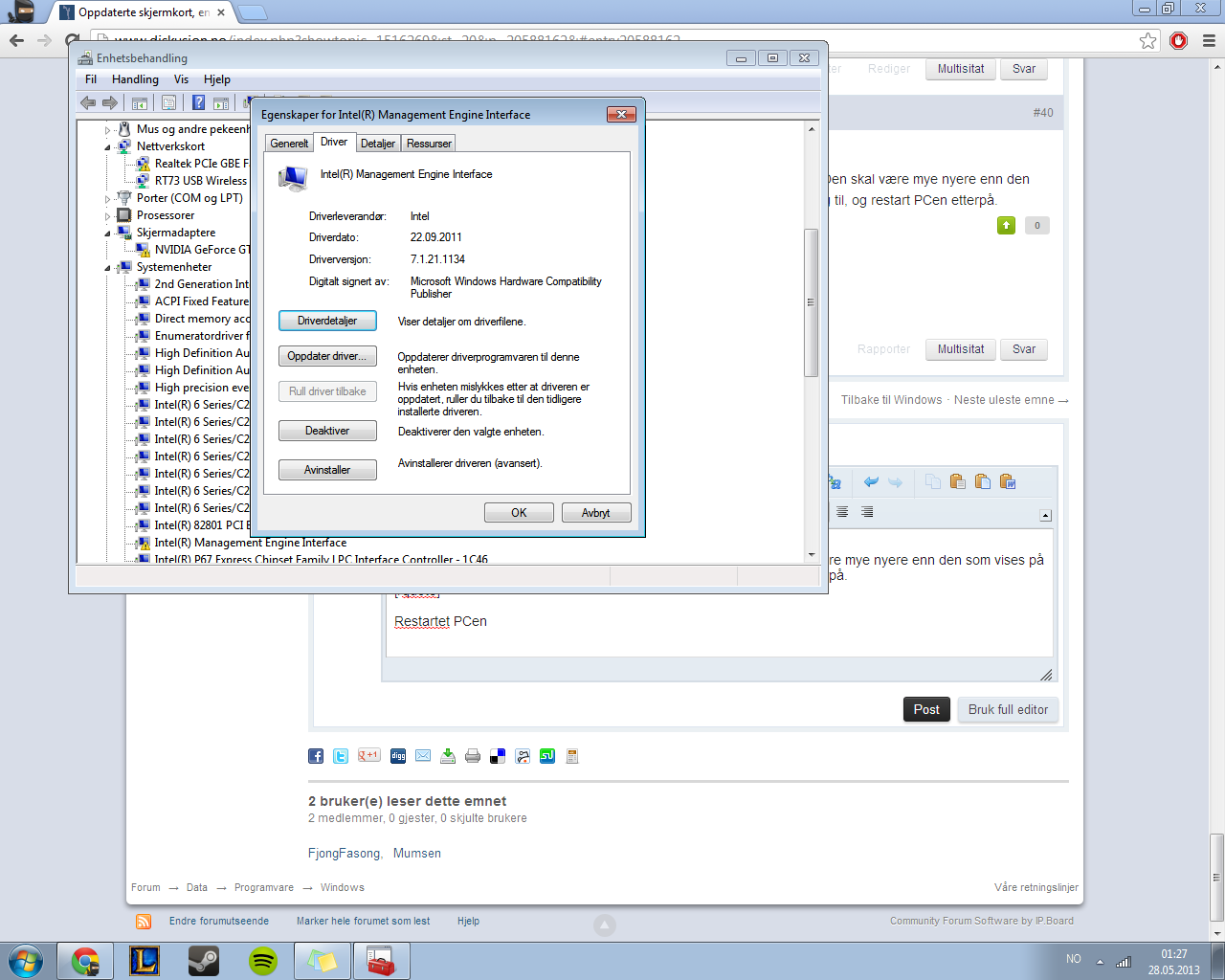Image resolution: width=1225 pixels, height=980 pixels.
Task: Click the browser page vertical scrollbar thumb
Action: click(x=1216, y=877)
